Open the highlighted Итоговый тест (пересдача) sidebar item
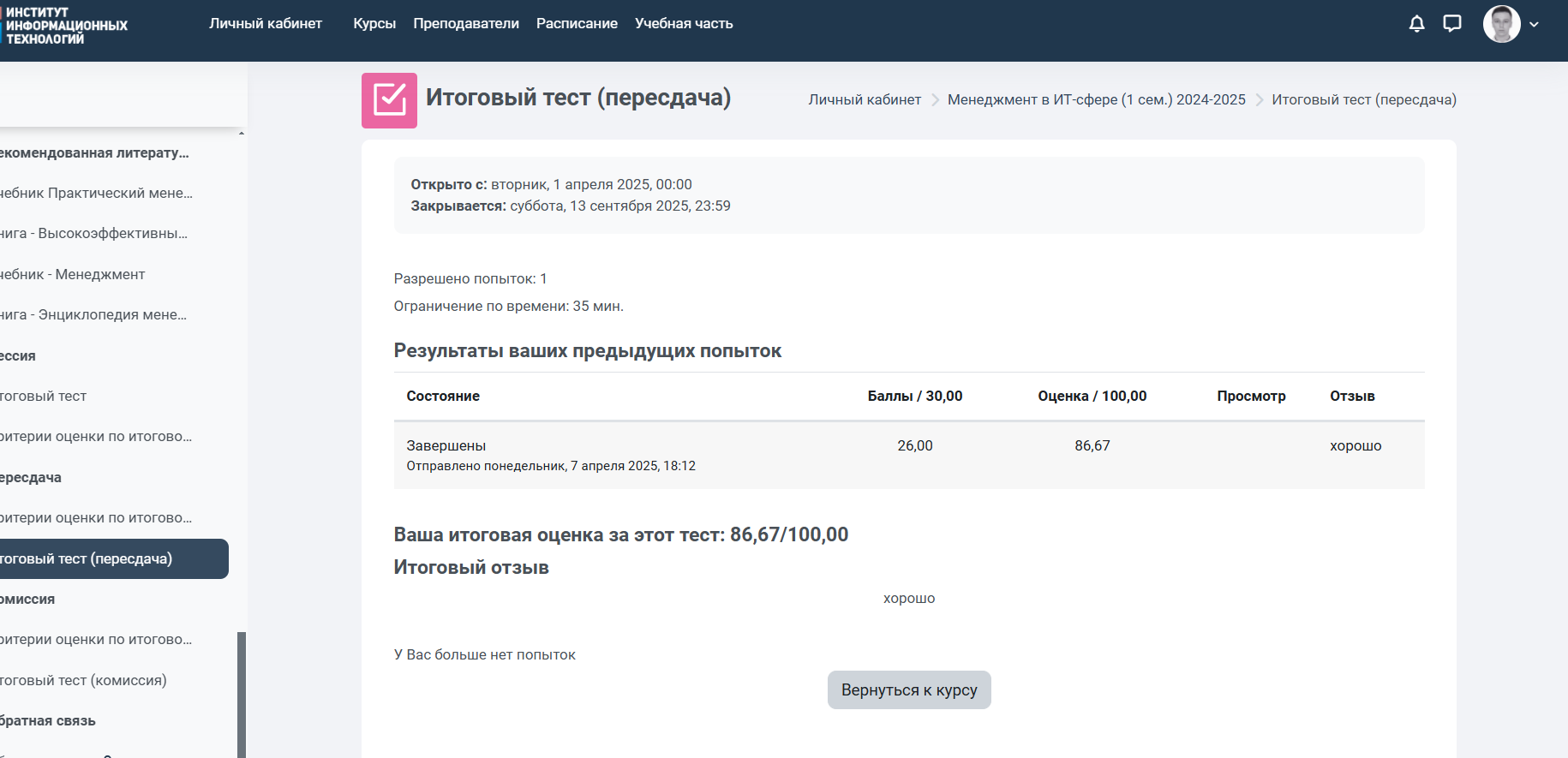This screenshot has height=758, width=1568. [87, 558]
